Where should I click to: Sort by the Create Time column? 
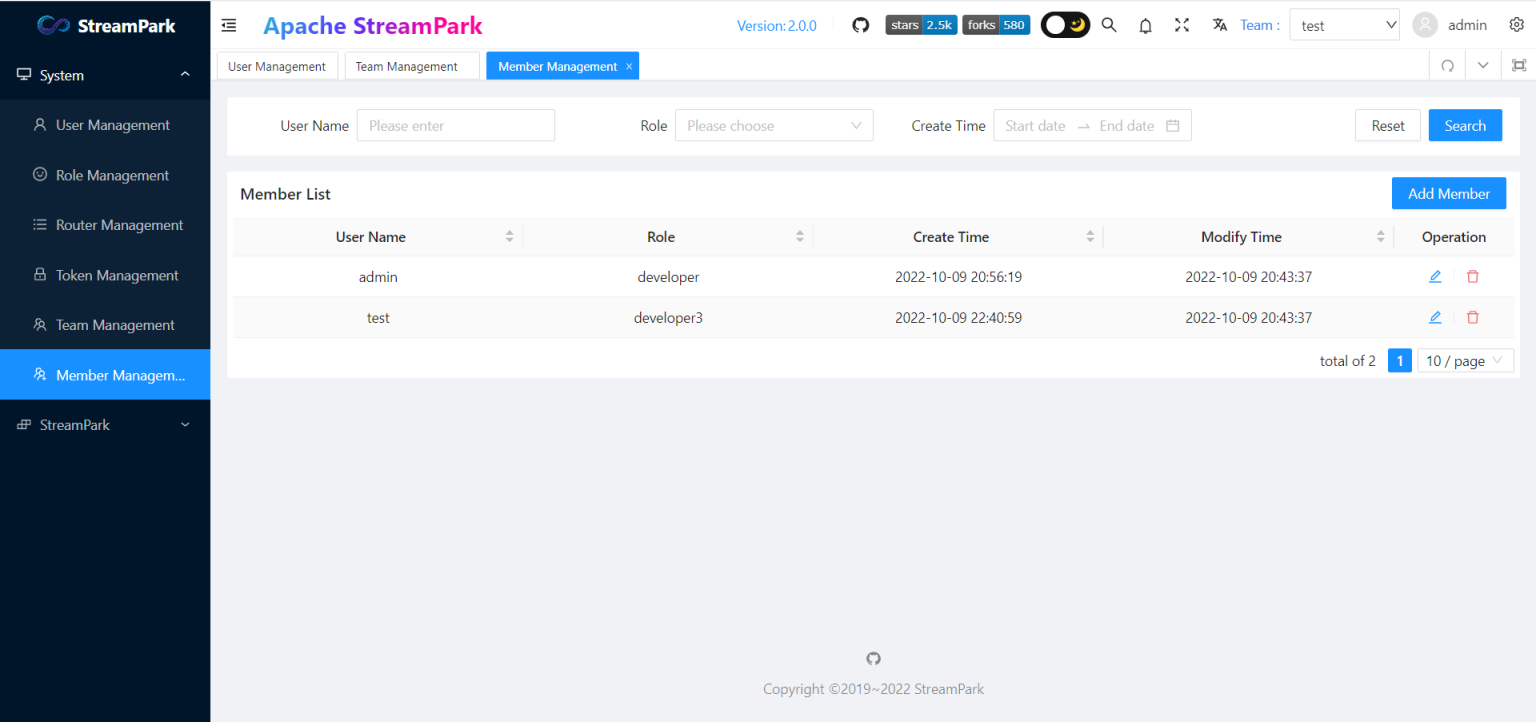point(958,237)
